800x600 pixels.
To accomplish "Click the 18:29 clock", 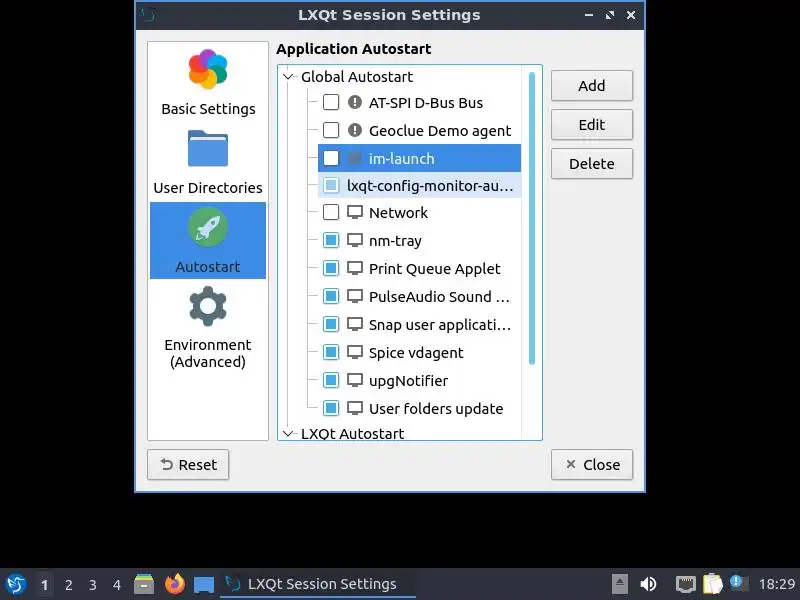I will click(x=777, y=584).
